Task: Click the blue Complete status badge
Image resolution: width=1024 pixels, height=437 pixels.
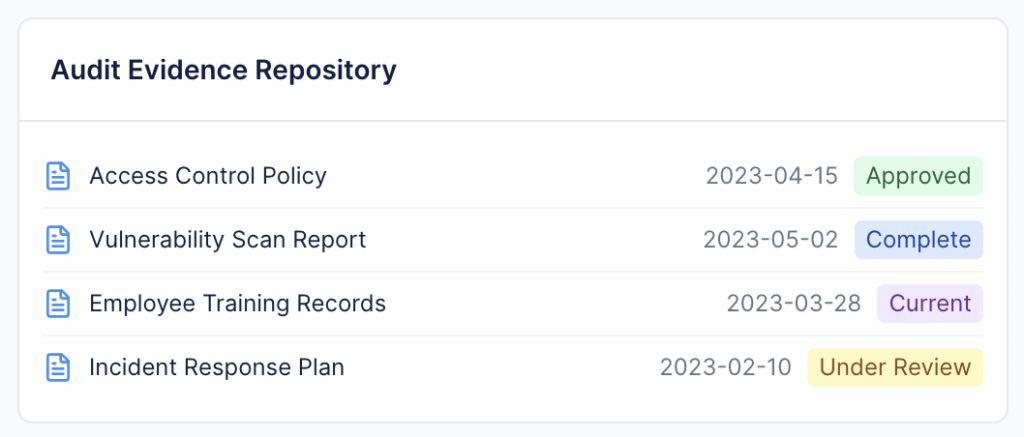Action: 918,240
